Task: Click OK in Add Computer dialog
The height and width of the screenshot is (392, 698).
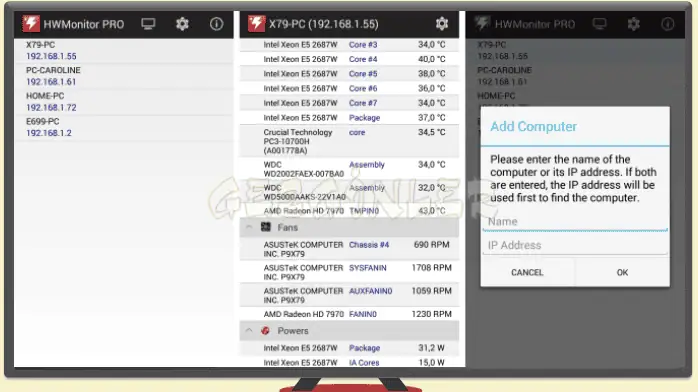Action: tap(622, 272)
